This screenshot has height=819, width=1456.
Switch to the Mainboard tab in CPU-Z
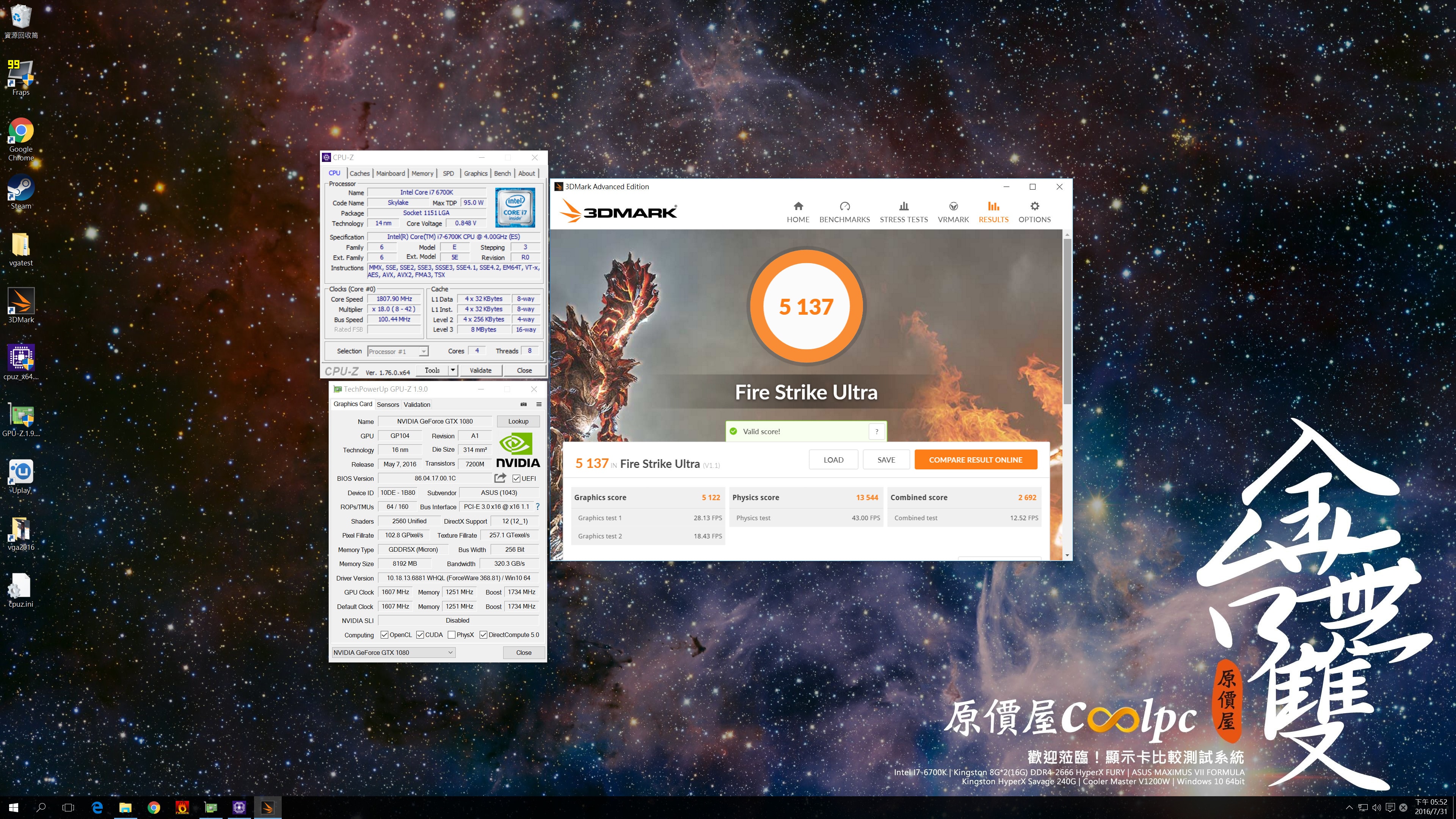[391, 174]
